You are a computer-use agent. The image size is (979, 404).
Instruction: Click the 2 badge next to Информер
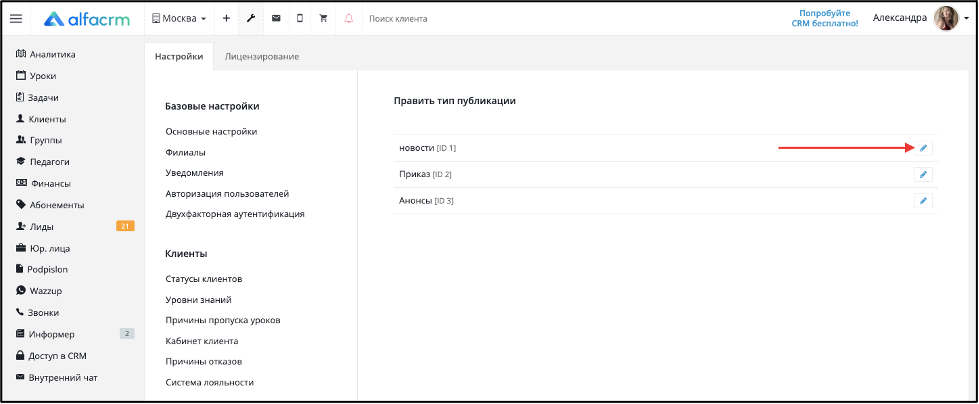[x=127, y=333]
